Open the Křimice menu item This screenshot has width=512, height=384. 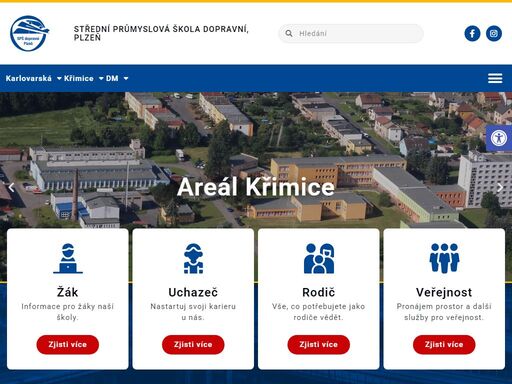79,78
